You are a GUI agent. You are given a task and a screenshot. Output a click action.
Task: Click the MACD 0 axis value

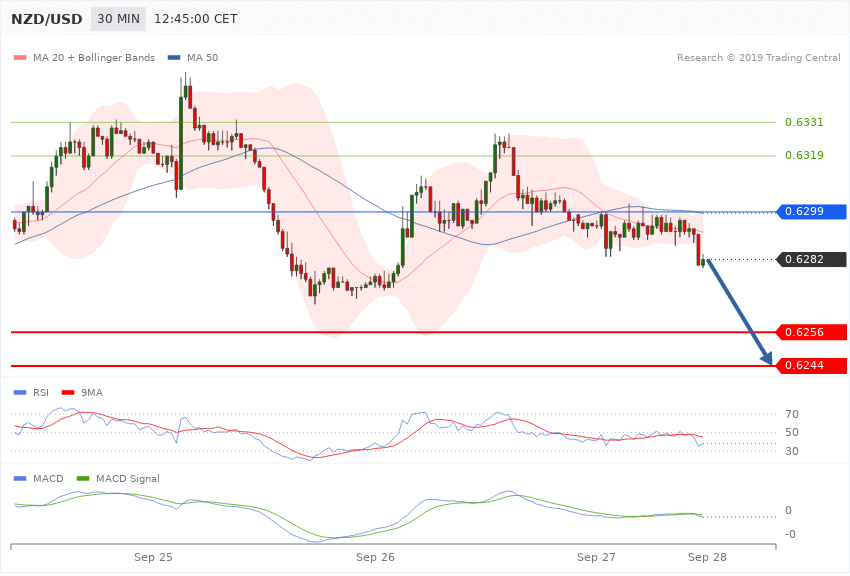pos(788,510)
